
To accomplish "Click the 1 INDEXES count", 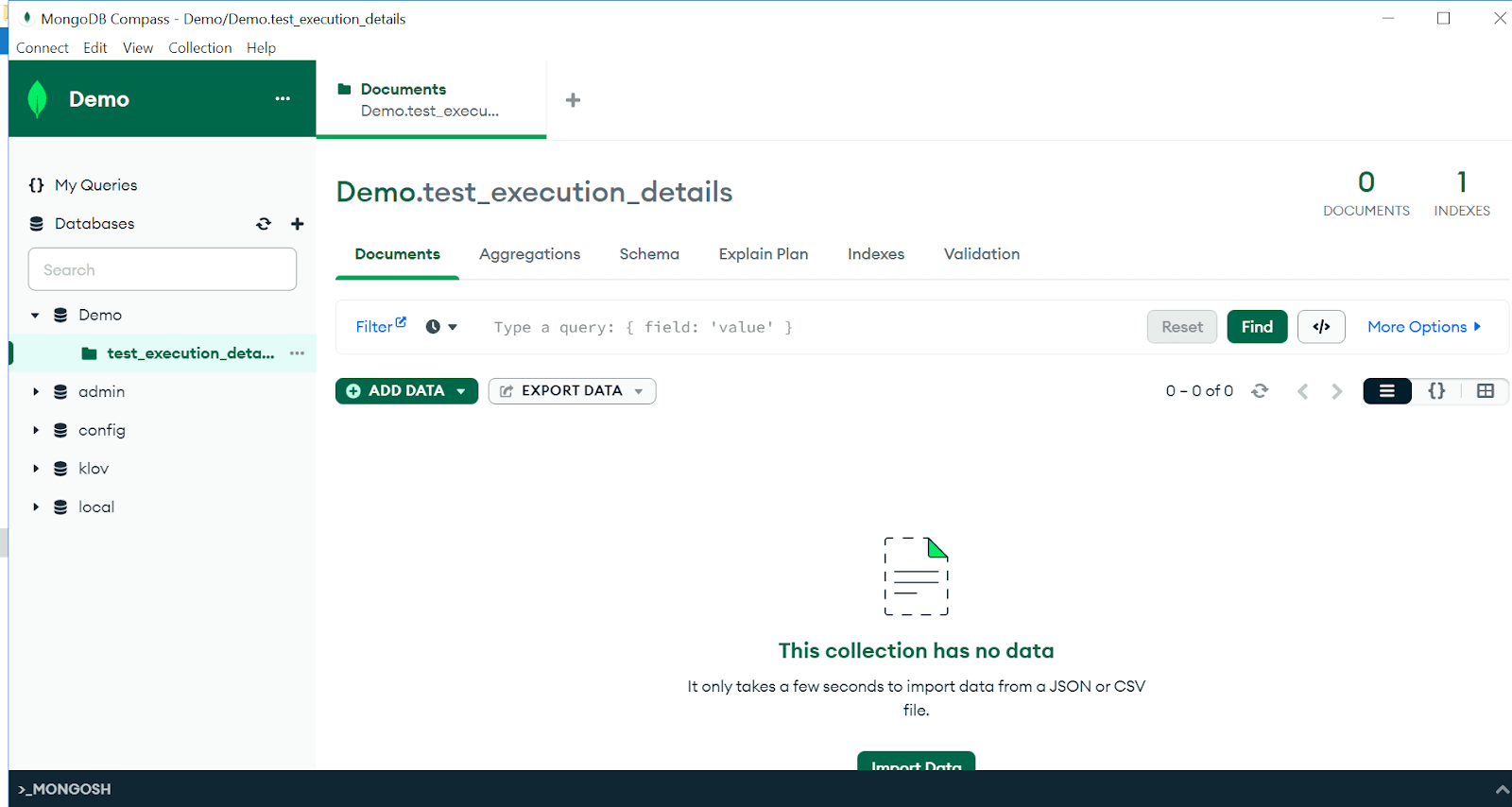I will click(1462, 193).
